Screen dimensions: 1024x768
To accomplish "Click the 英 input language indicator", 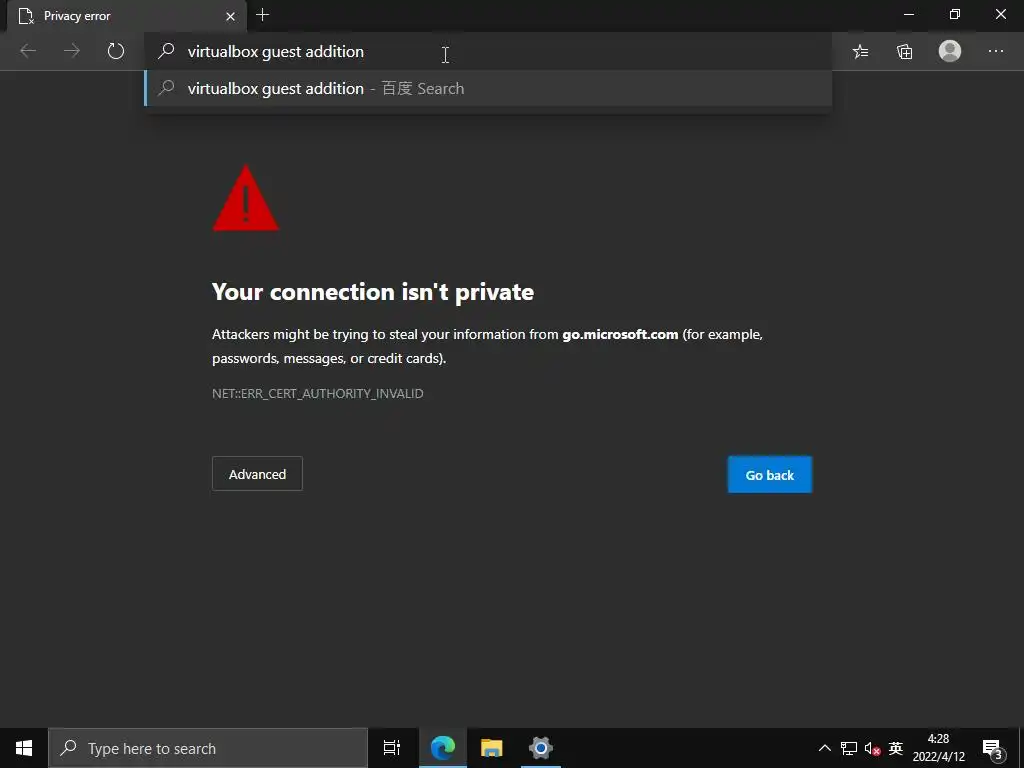I will [896, 748].
